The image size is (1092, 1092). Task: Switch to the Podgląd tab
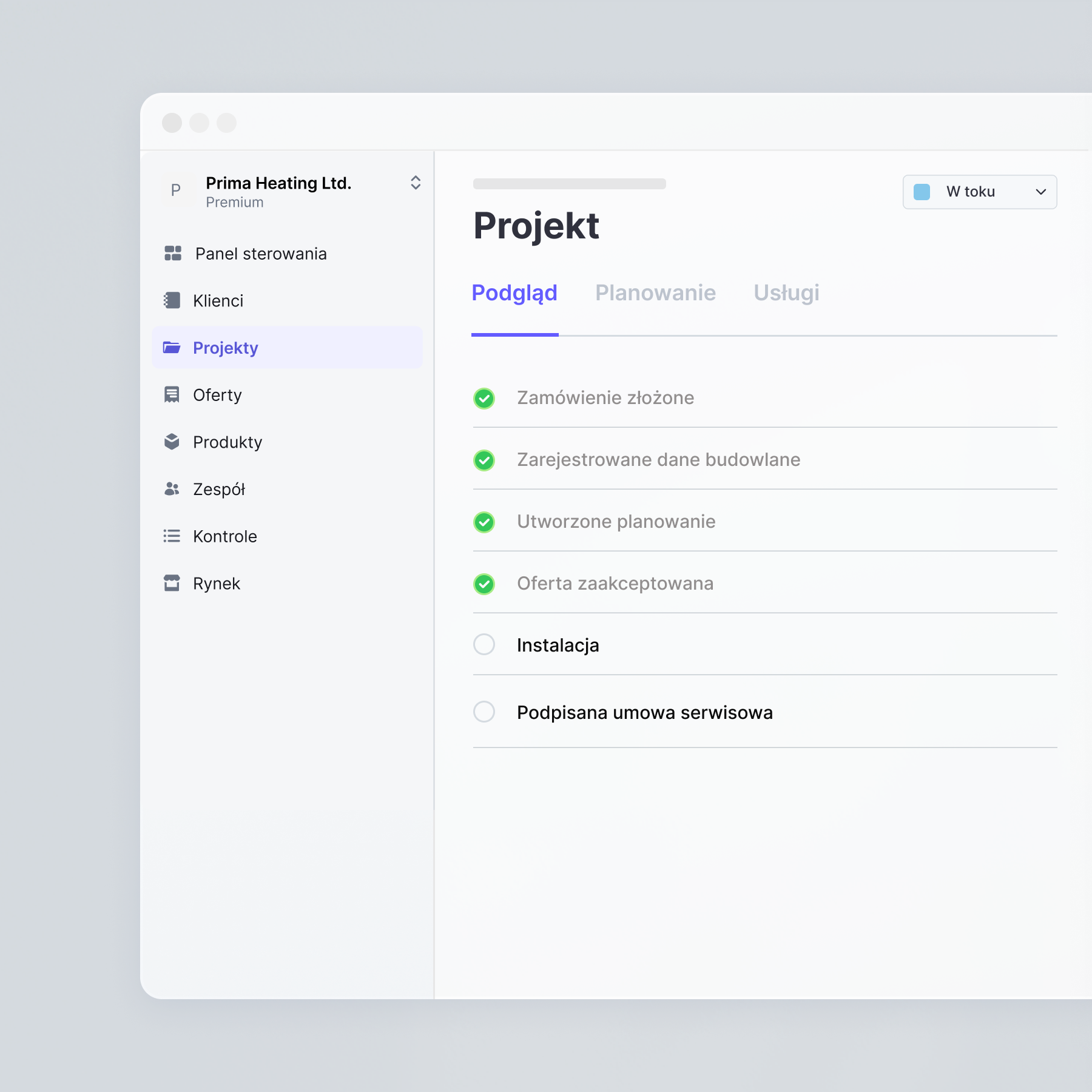[514, 293]
